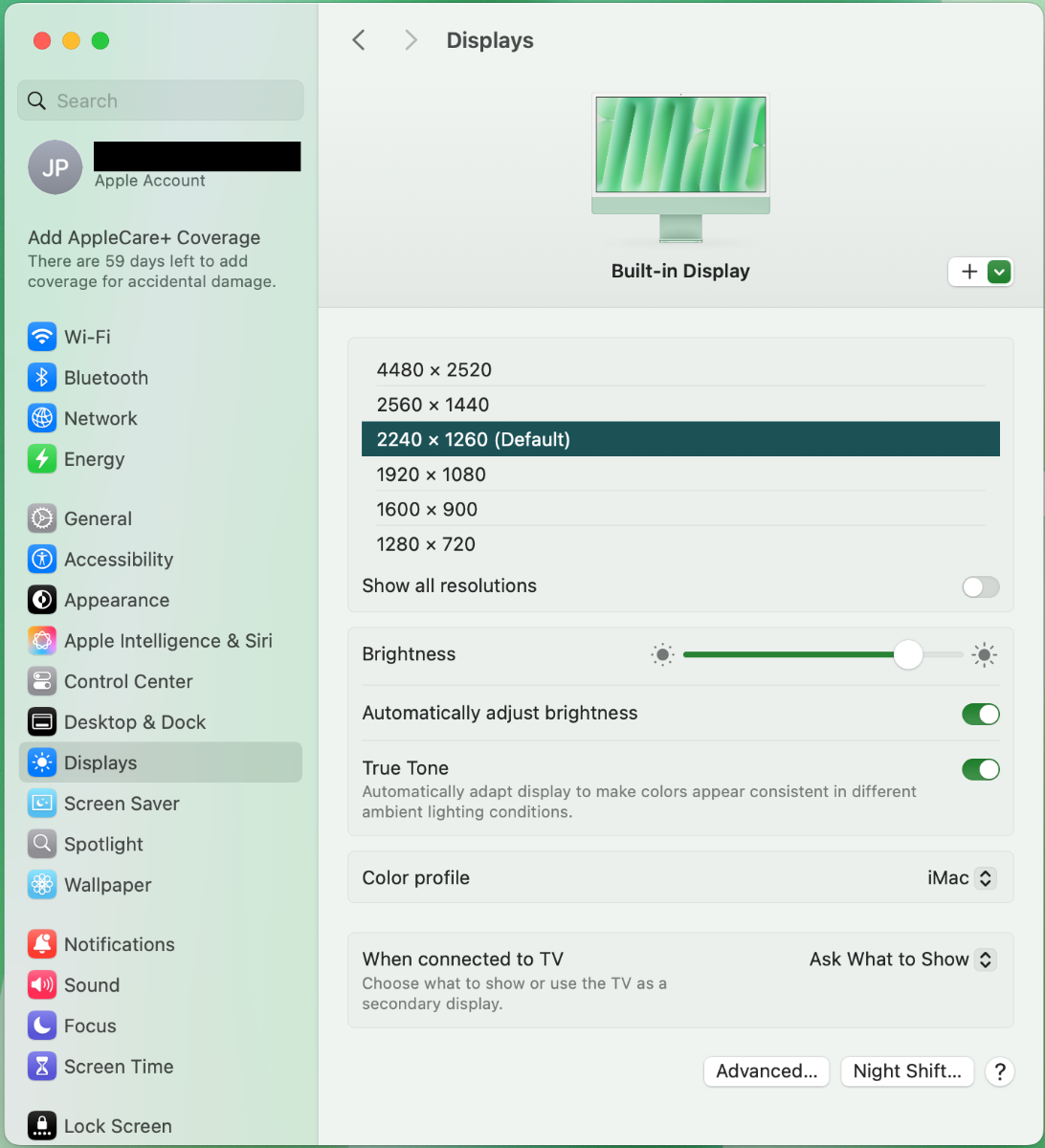Click the high brightness sun icon
Screen dimensions: 1045x1148
985,655
